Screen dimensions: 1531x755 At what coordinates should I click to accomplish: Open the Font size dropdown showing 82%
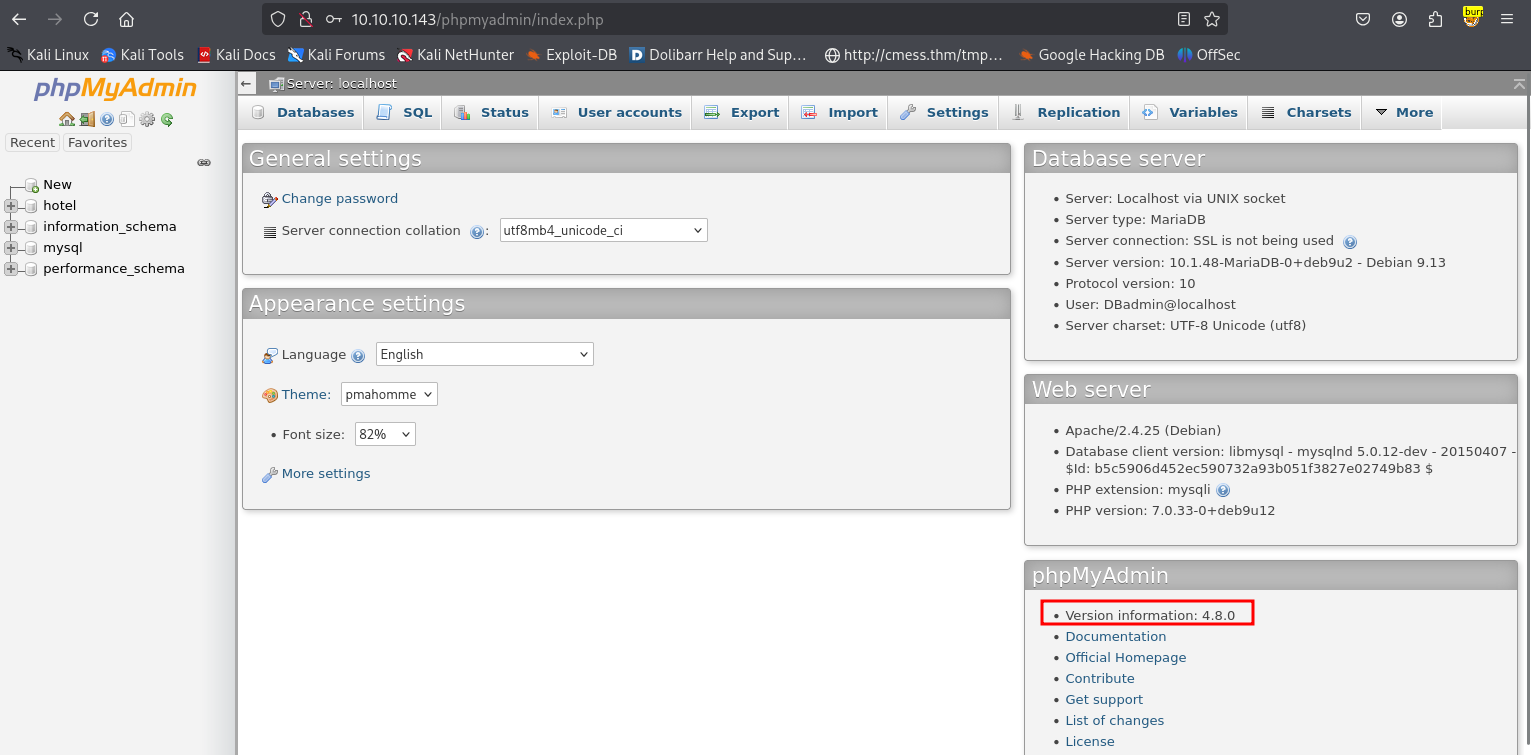[x=385, y=434]
